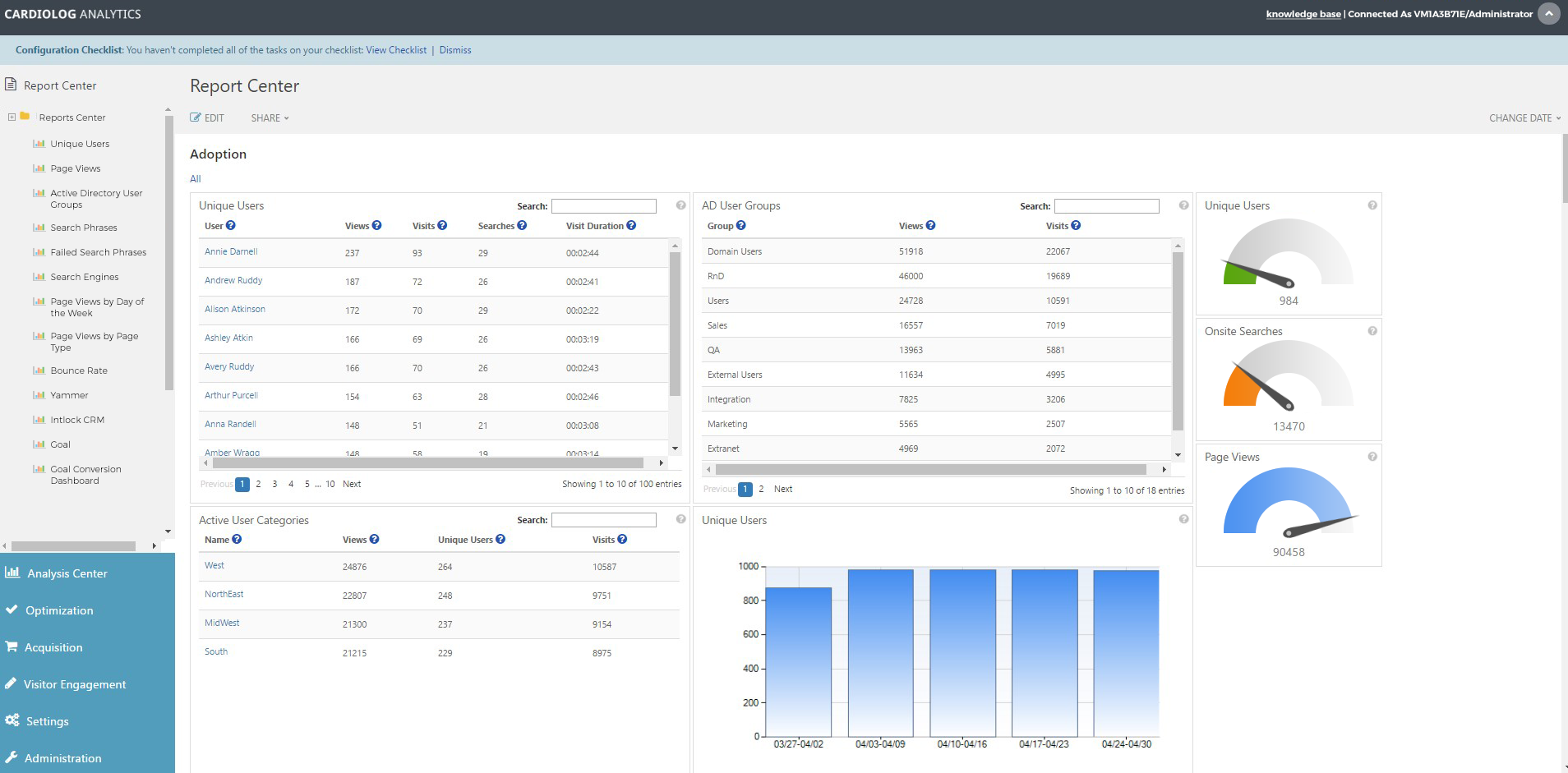
Task: Click the help icon beside Searches column
Action: coord(522,225)
